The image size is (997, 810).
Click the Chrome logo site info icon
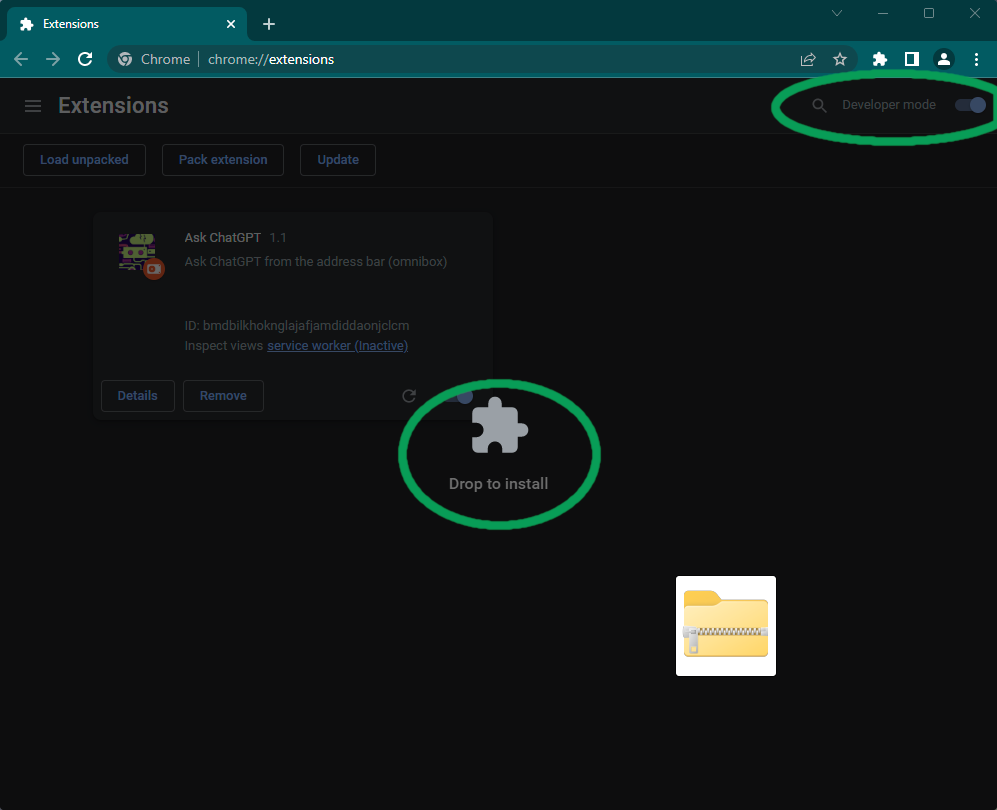pos(125,59)
